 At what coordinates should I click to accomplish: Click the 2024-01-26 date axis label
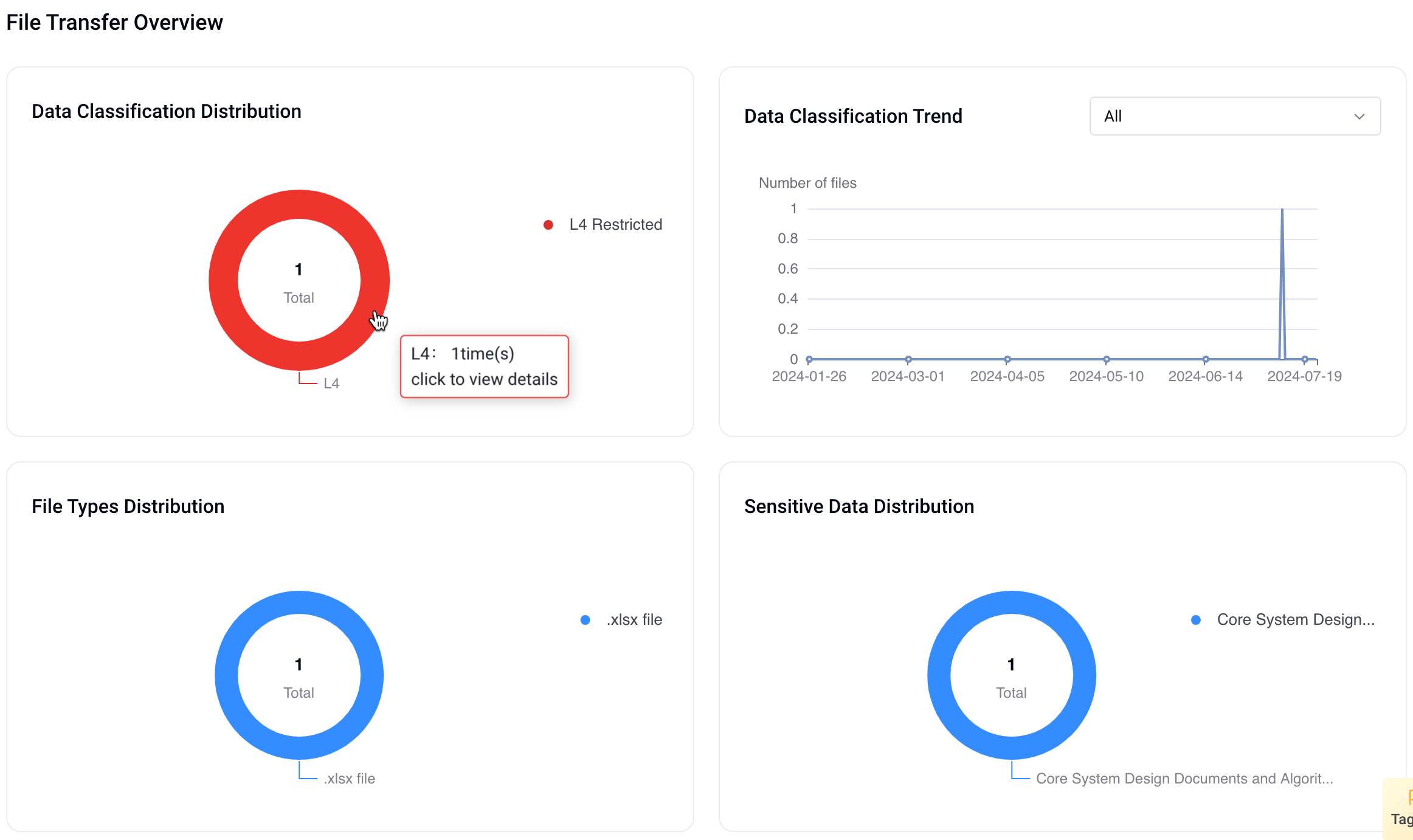809,377
